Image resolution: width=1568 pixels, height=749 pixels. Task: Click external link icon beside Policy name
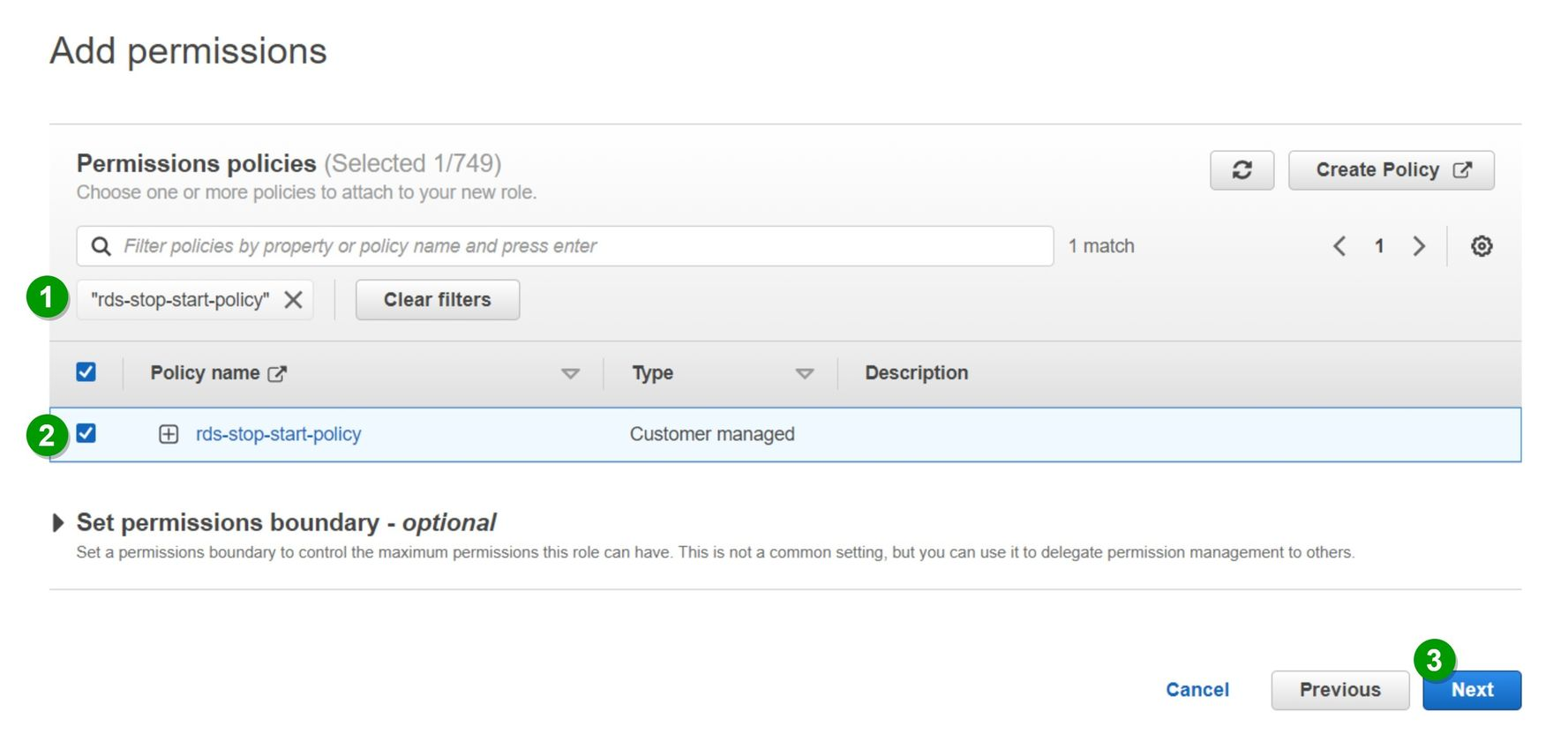point(277,374)
